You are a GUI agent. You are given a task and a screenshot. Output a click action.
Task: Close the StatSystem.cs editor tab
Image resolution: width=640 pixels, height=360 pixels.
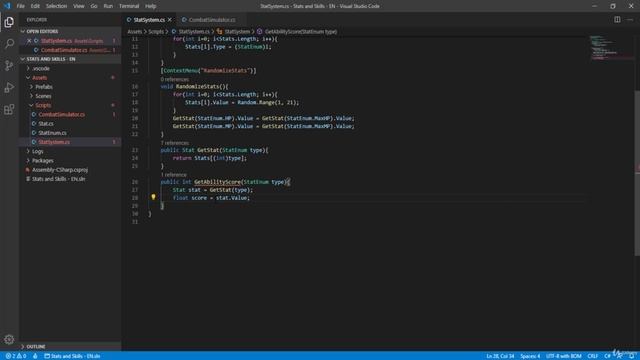pos(170,20)
